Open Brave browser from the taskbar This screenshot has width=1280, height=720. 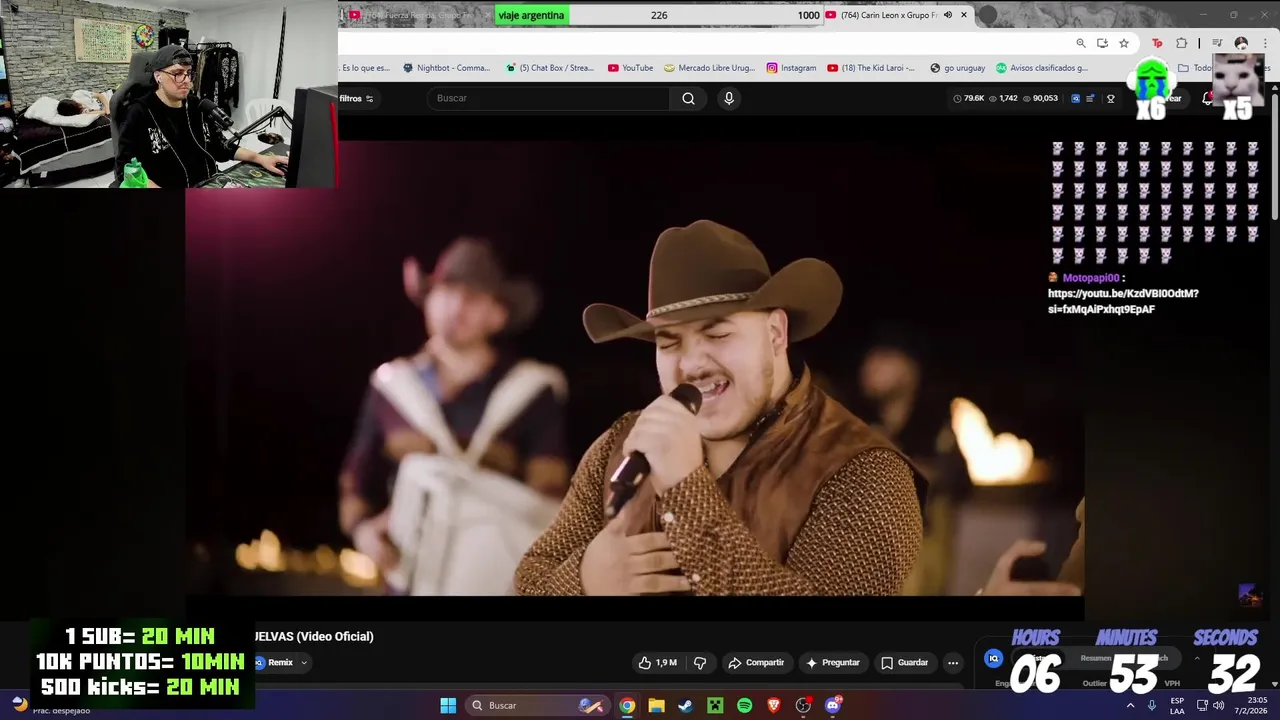pyautogui.click(x=773, y=705)
